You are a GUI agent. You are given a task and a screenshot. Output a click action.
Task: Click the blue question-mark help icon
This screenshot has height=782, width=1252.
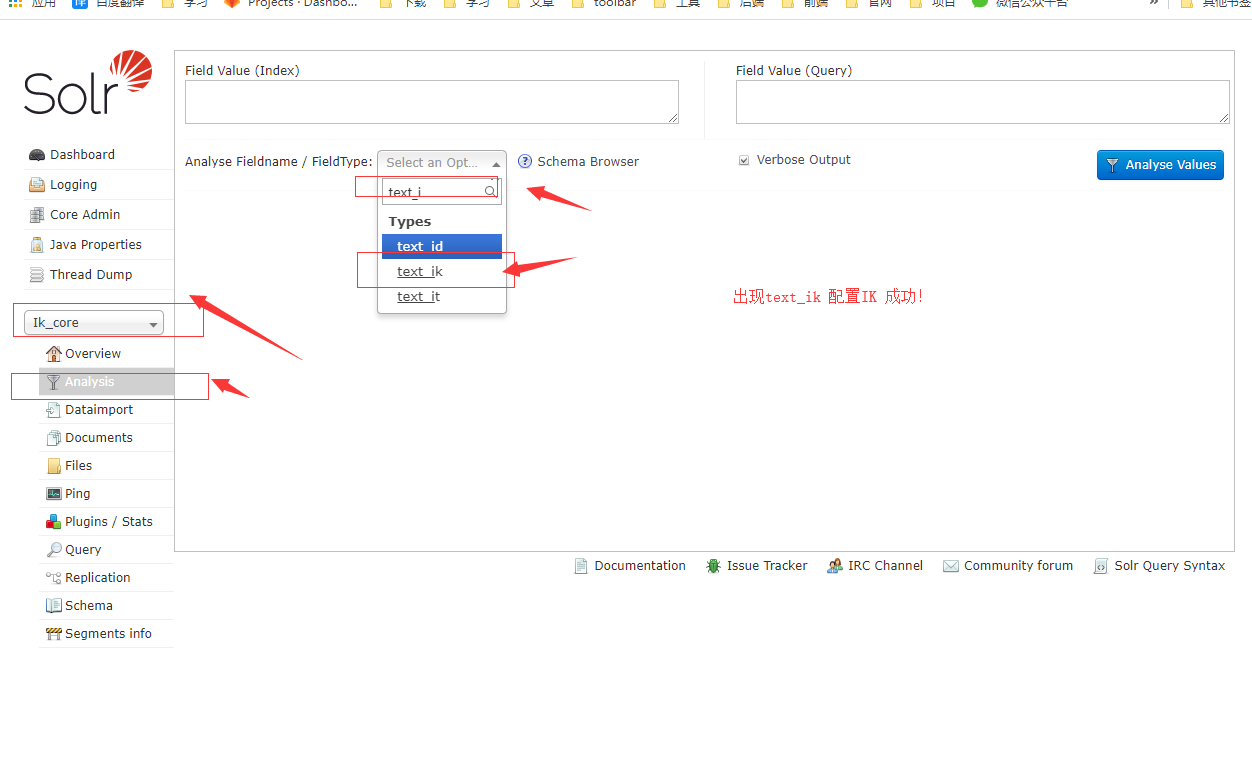click(525, 161)
